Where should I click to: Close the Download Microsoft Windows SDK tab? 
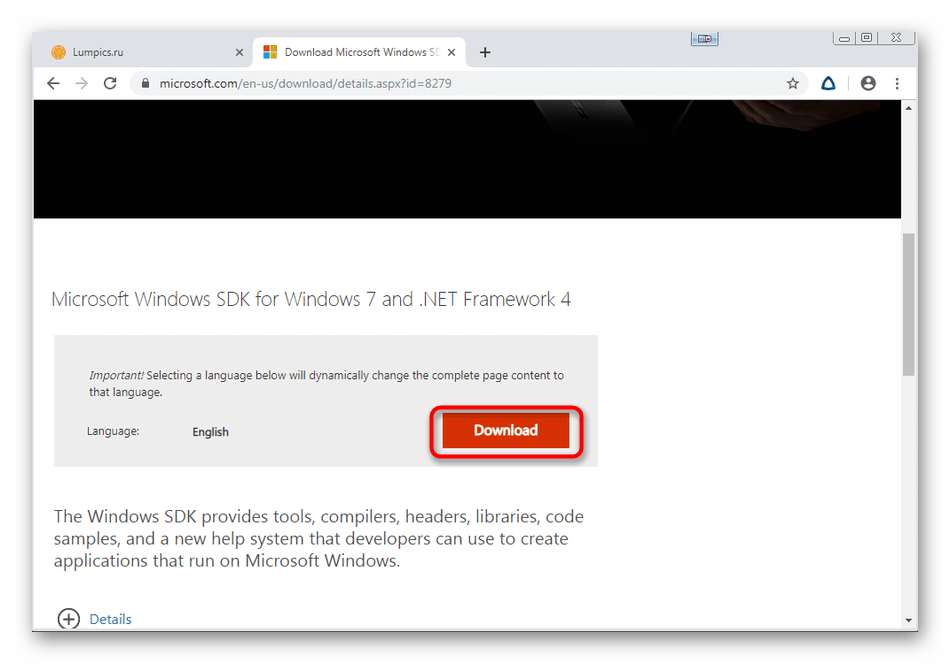click(x=451, y=52)
